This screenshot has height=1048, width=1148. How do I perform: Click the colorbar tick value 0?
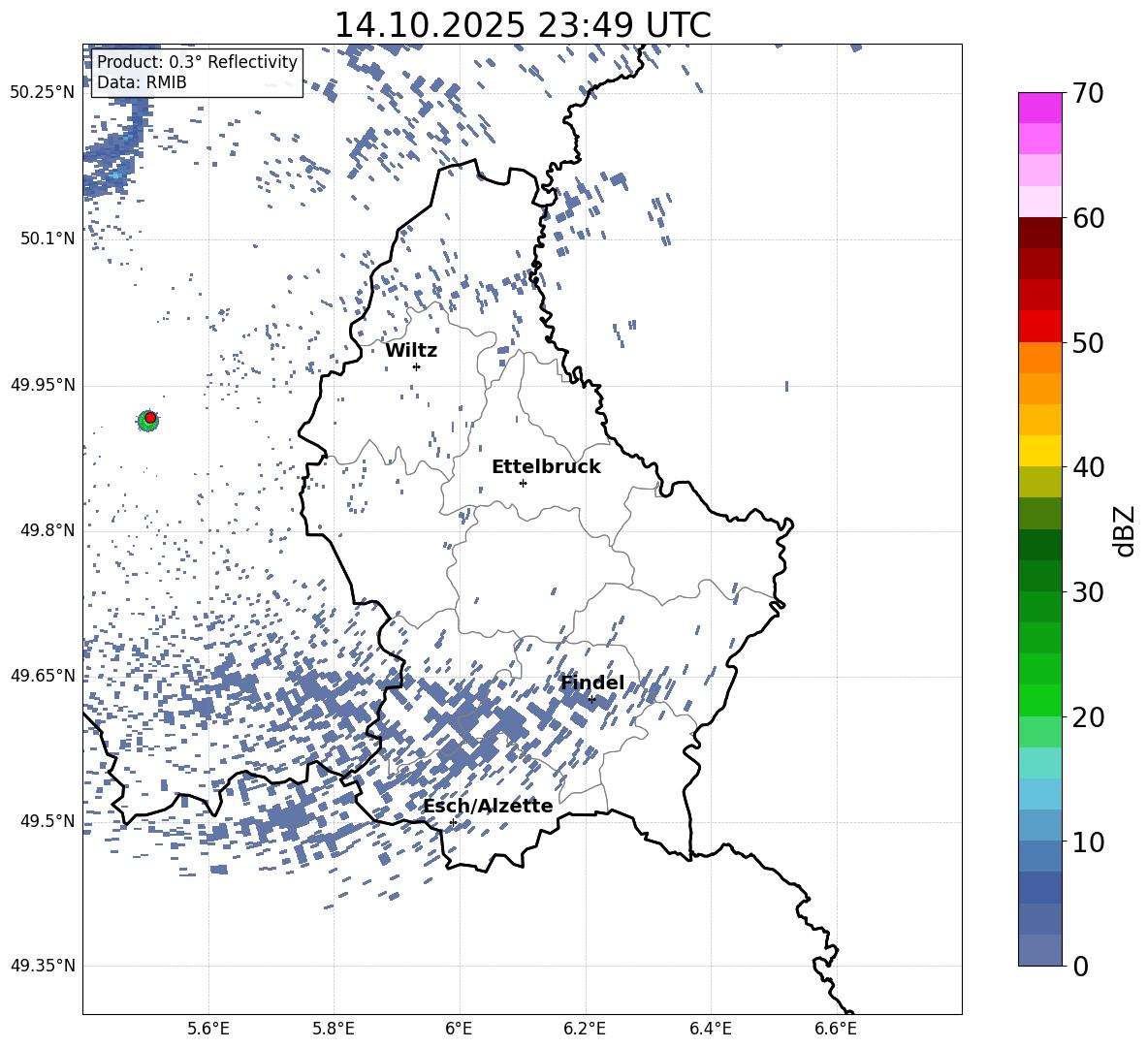[1081, 967]
